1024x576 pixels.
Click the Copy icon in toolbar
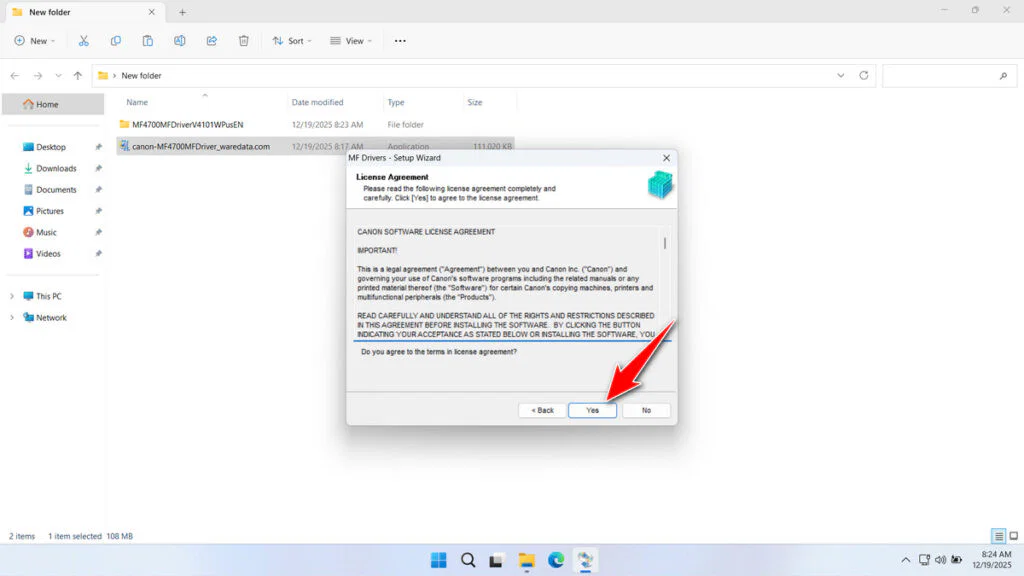pyautogui.click(x=116, y=41)
